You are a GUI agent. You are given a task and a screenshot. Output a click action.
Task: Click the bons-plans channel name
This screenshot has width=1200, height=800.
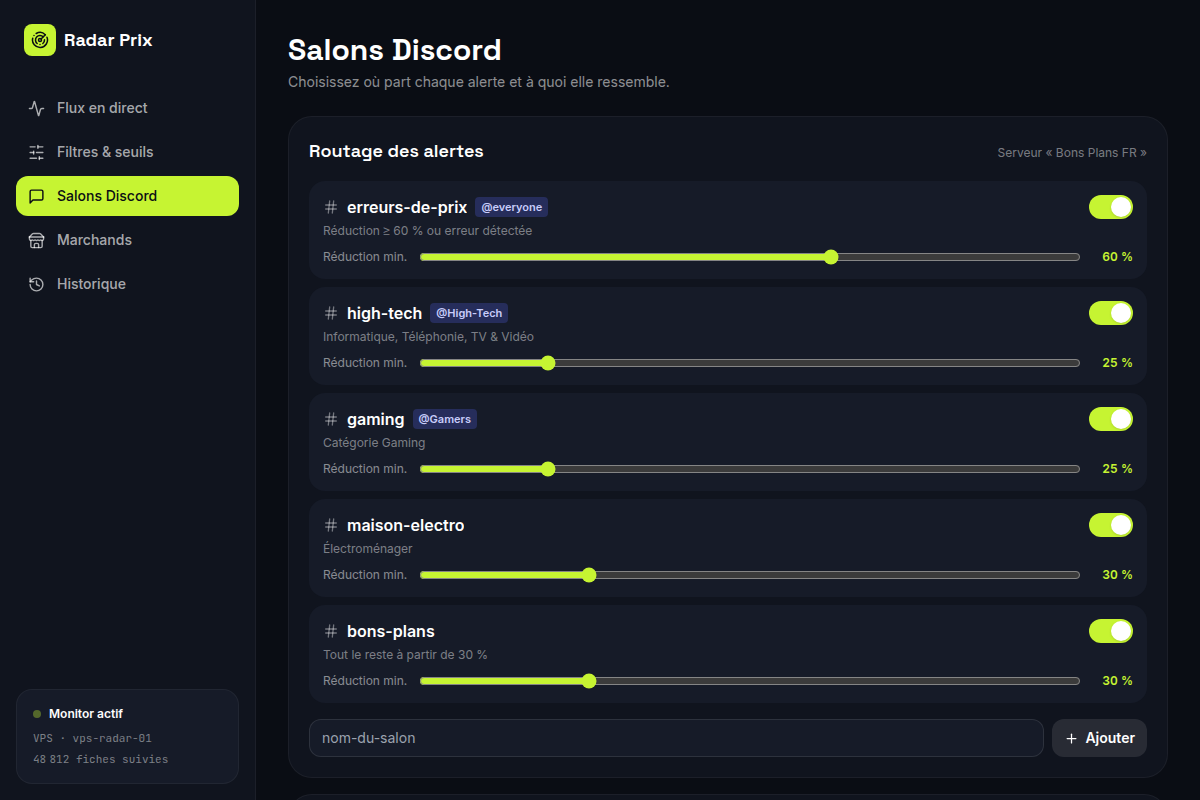point(391,631)
